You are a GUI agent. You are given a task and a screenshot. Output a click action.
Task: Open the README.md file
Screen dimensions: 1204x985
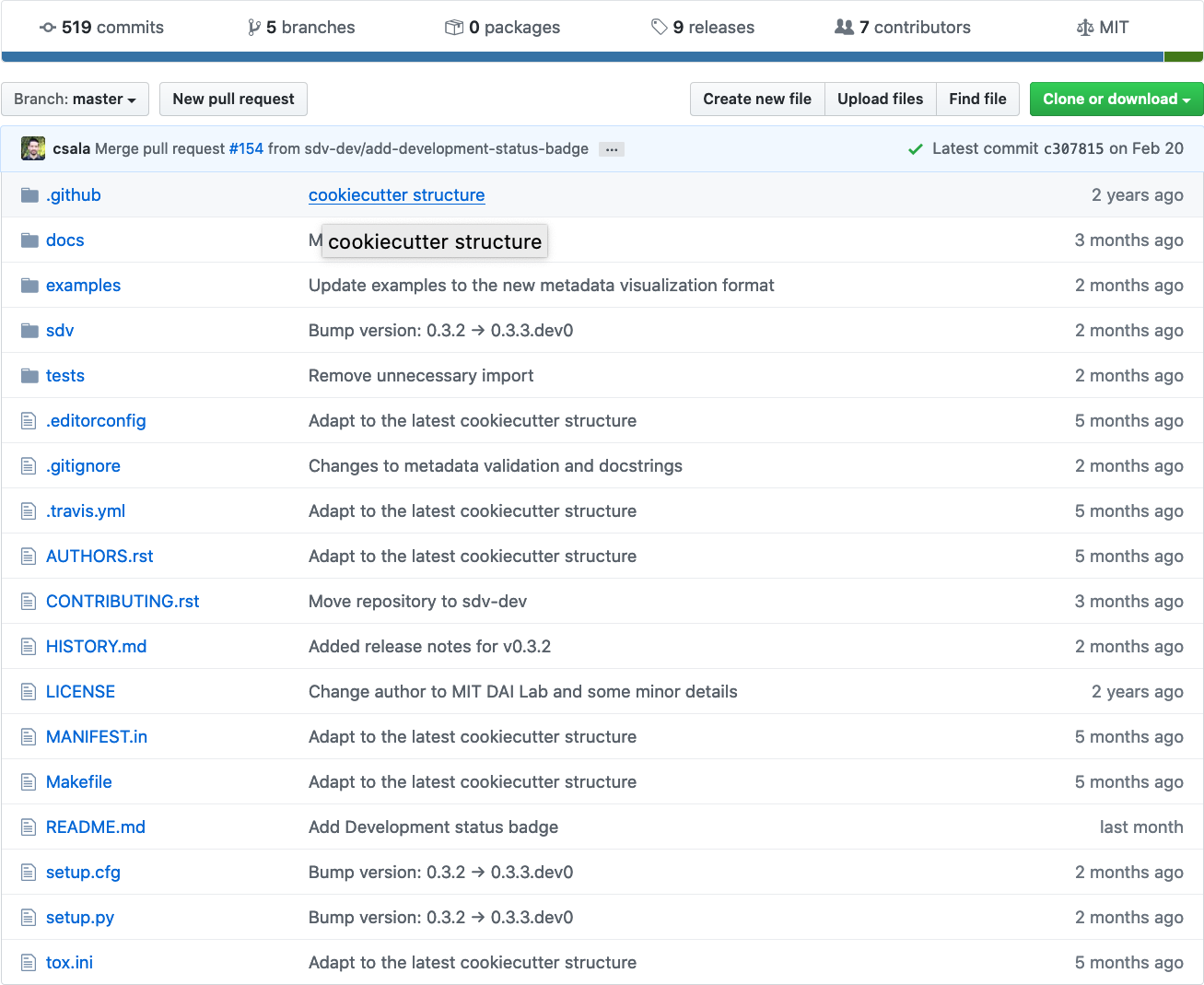[x=96, y=827]
